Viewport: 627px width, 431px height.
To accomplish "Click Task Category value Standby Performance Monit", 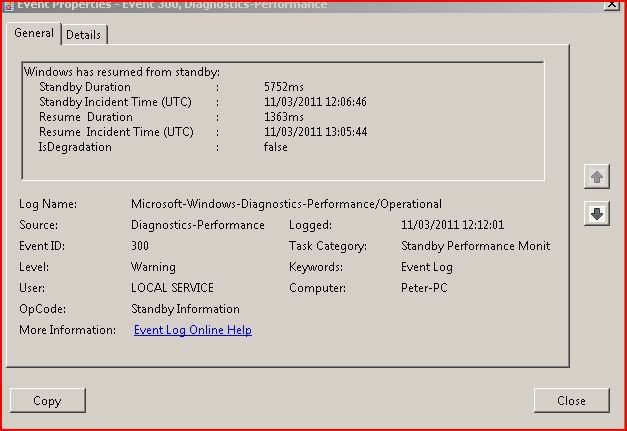I will (x=475, y=246).
